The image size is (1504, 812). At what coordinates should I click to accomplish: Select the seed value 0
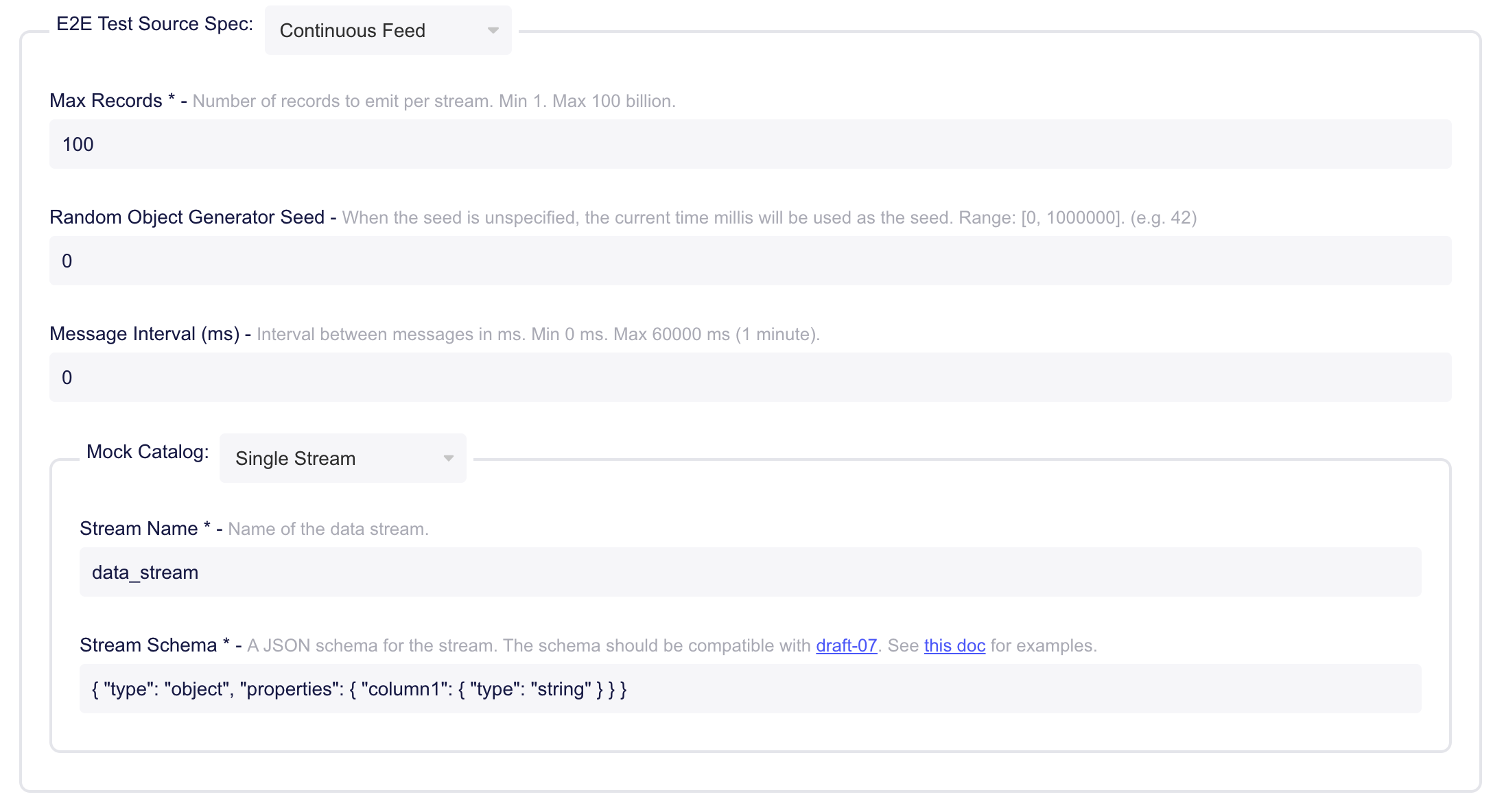coord(67,261)
